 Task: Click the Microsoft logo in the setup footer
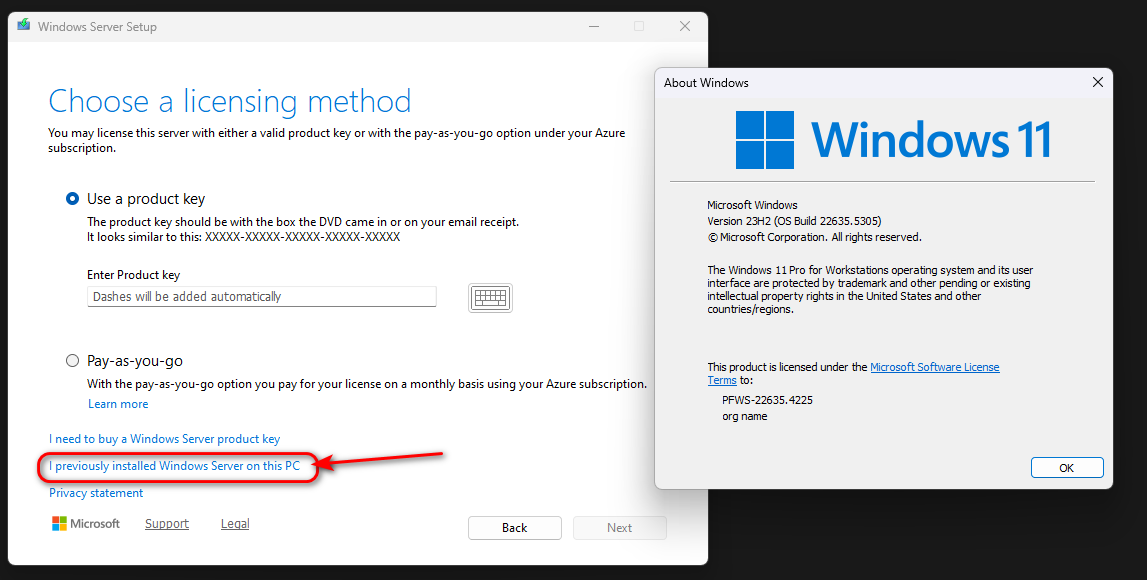86,524
